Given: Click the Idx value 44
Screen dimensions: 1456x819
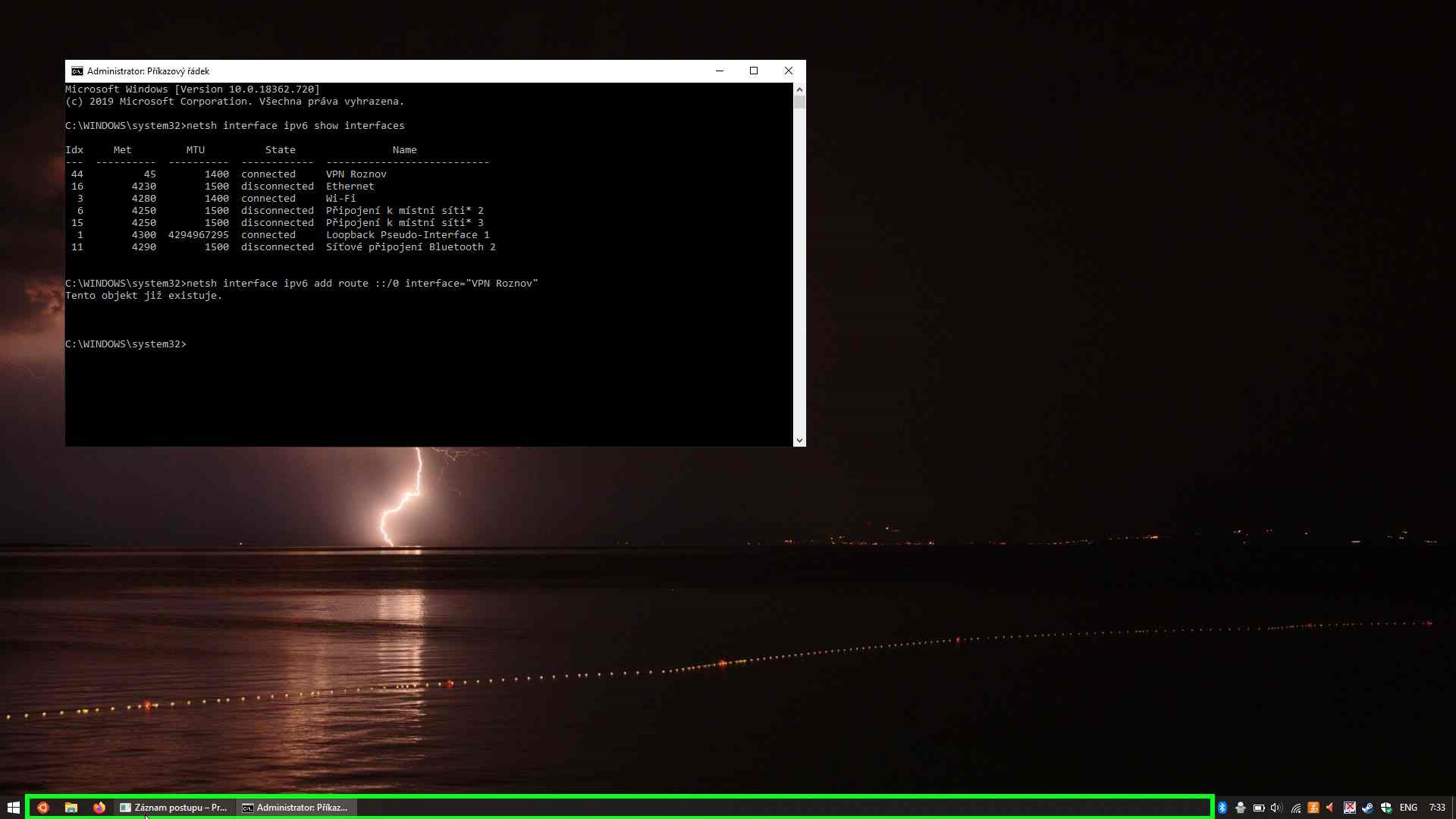Looking at the screenshot, I should [x=77, y=174].
